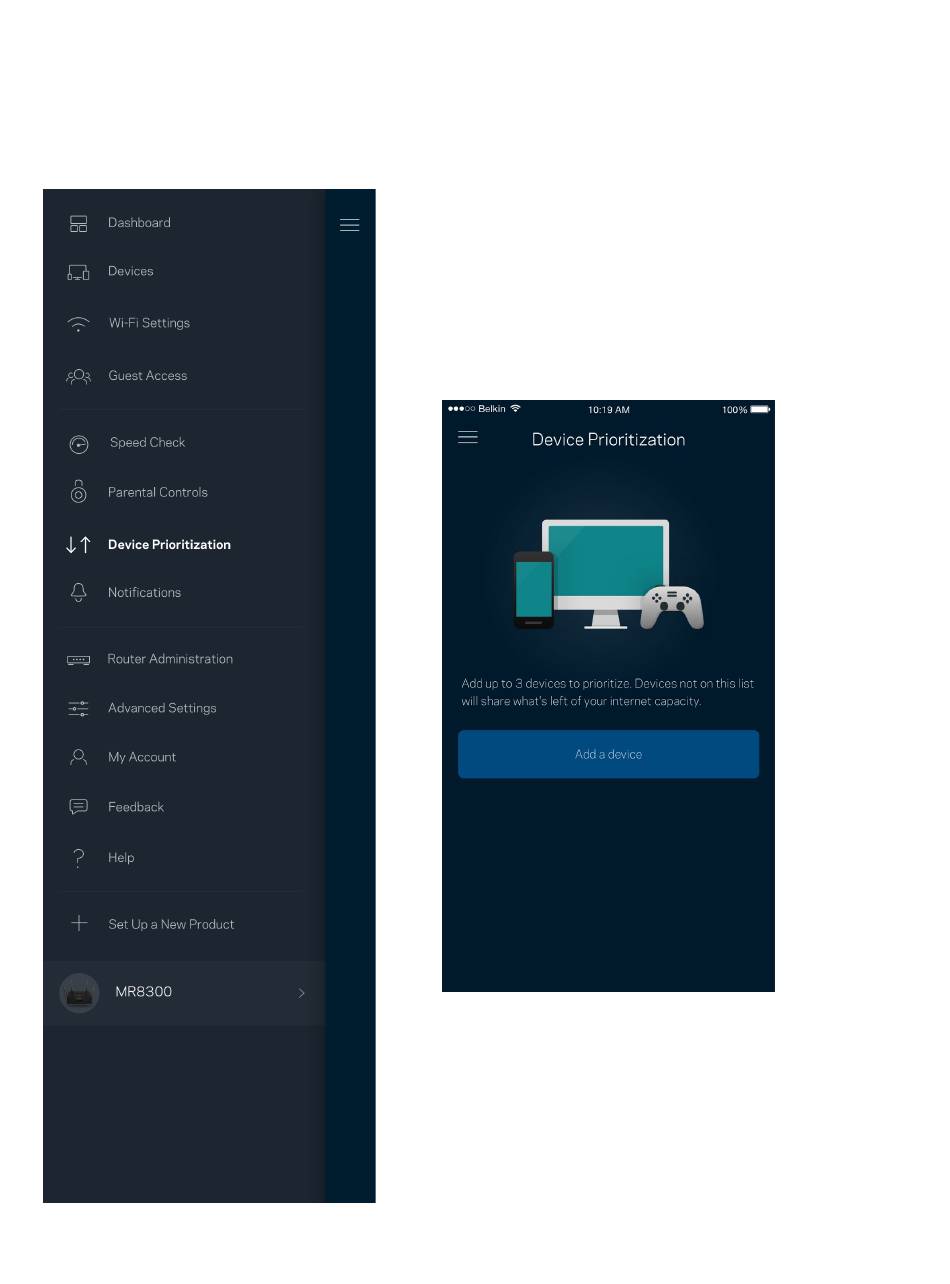Screen dimensions: 950x1284
Task: Collapse sidebar with the top-right hamburger icon
Action: (x=349, y=225)
